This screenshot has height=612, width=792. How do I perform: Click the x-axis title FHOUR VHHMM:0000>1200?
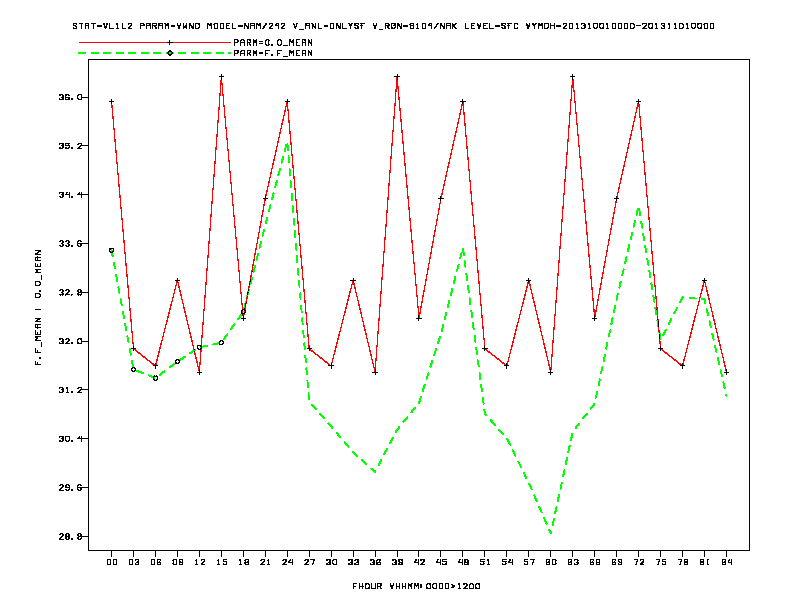click(x=416, y=586)
